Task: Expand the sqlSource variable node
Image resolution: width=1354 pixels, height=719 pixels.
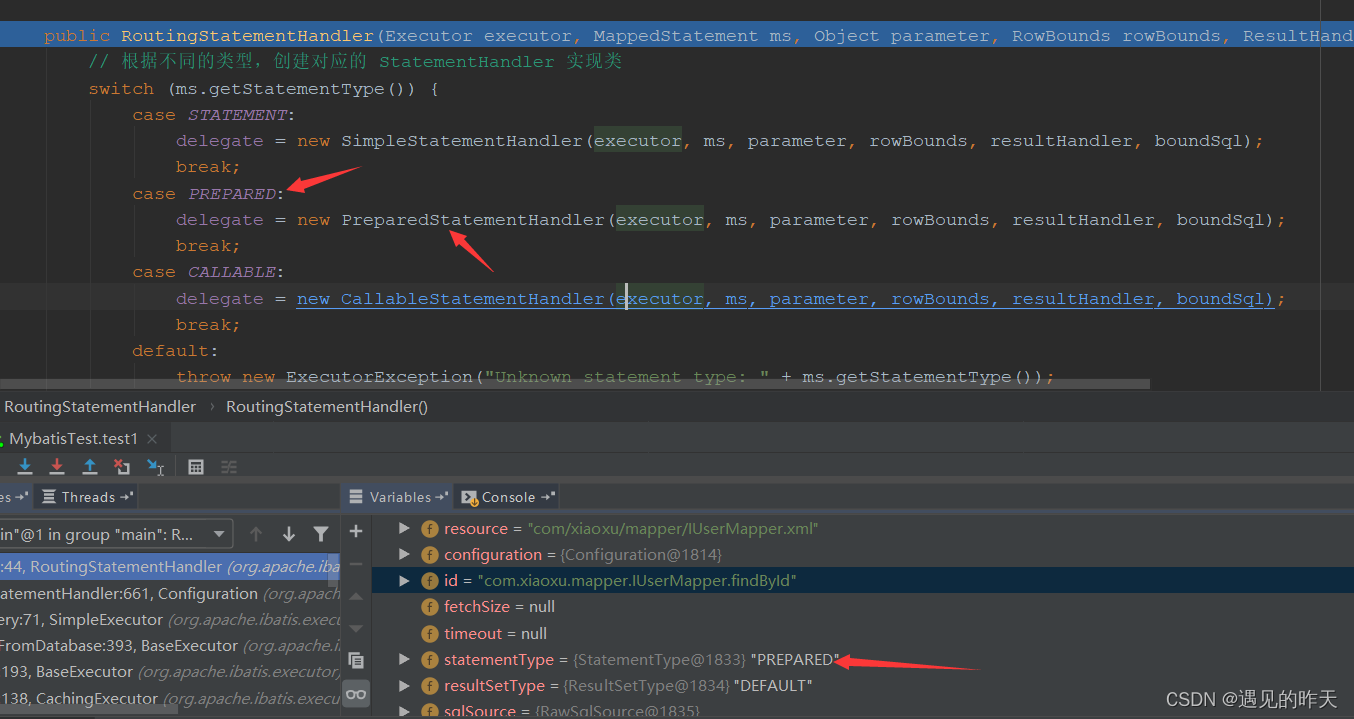Action: (404, 711)
